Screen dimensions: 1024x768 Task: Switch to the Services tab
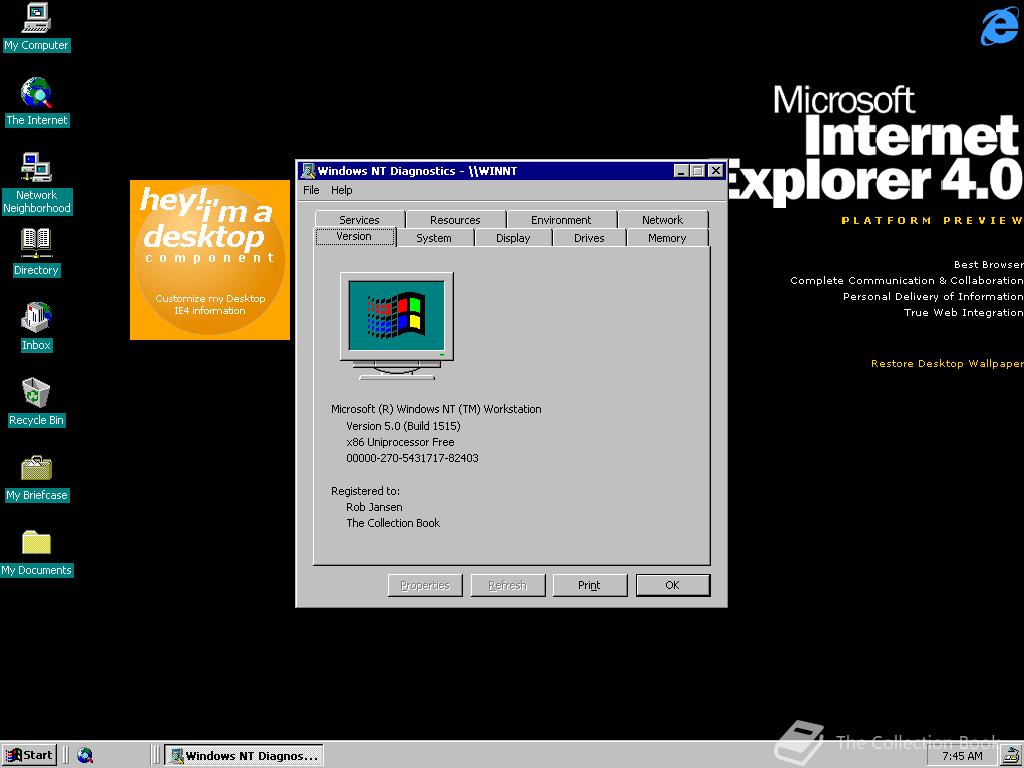click(359, 220)
